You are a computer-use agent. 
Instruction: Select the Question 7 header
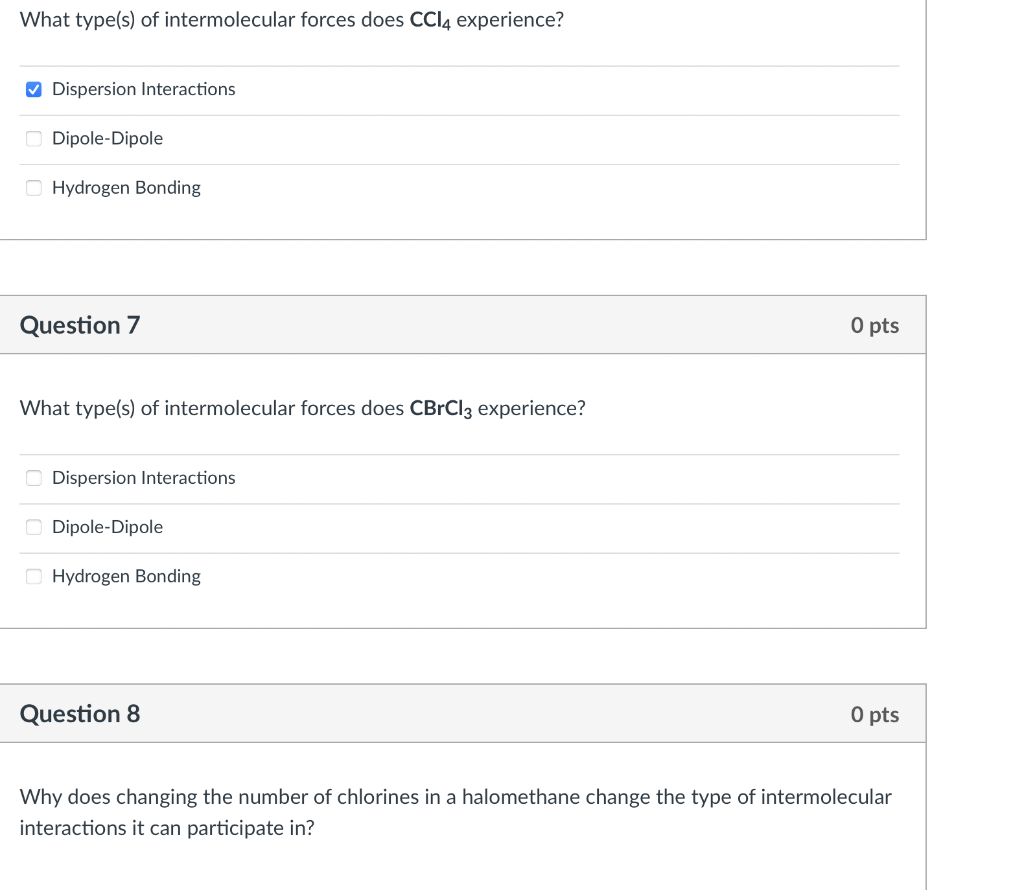(79, 324)
